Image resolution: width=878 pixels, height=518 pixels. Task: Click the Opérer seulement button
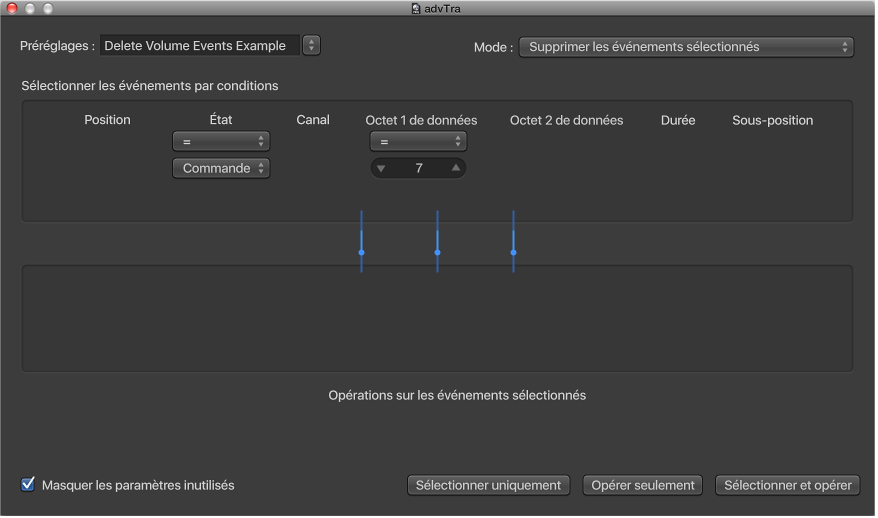[x=643, y=485]
